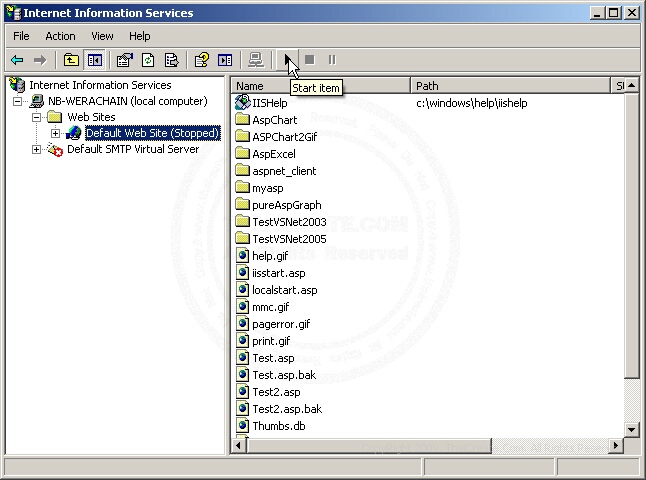Image resolution: width=646 pixels, height=480 pixels.
Task: Click the vertical scrollbar thumb
Action: 632,236
